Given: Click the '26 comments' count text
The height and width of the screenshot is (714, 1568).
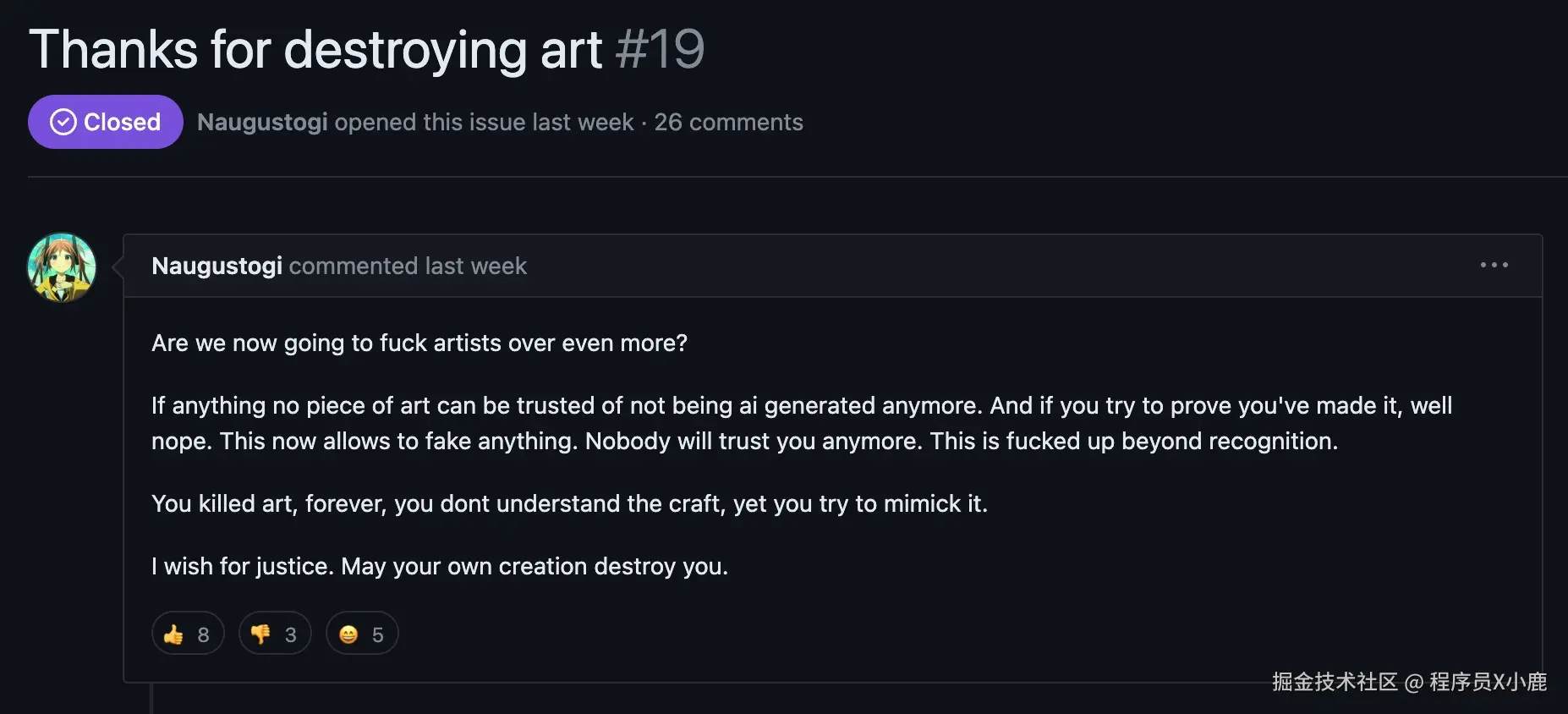Looking at the screenshot, I should (728, 122).
